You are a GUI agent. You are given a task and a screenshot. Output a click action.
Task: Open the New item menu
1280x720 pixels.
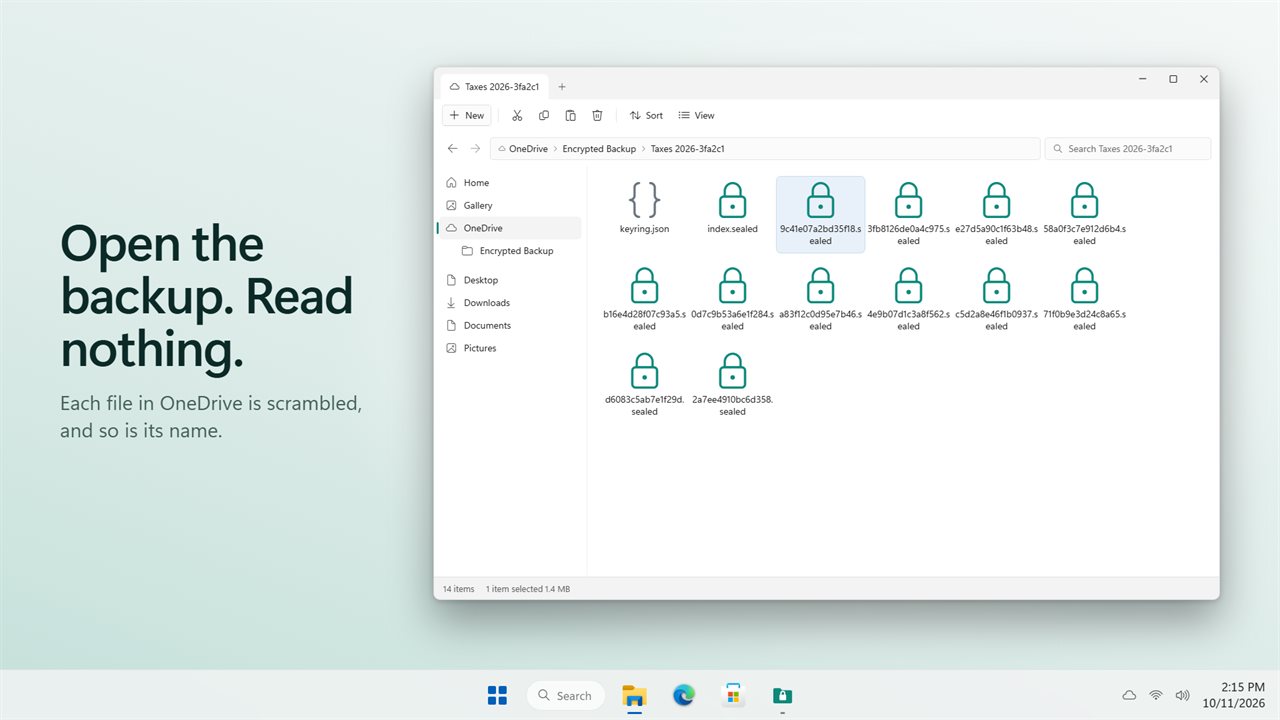click(x=467, y=116)
